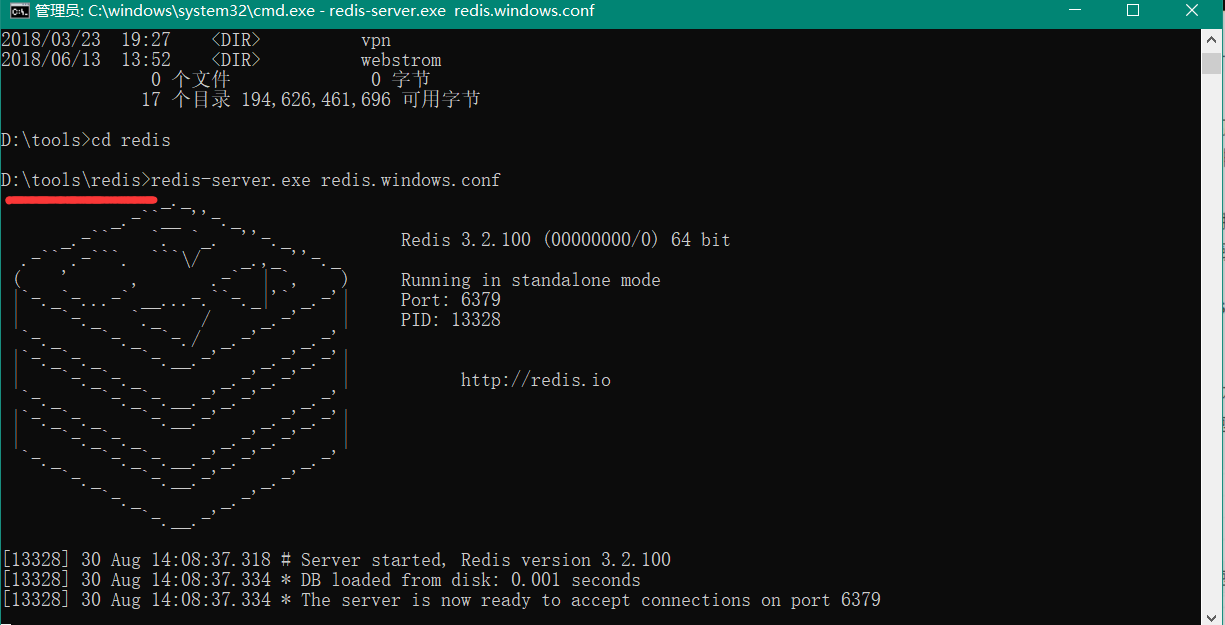The width and height of the screenshot is (1225, 625).
Task: Click '194,626,461,696' free bytes value
Action: (316, 101)
